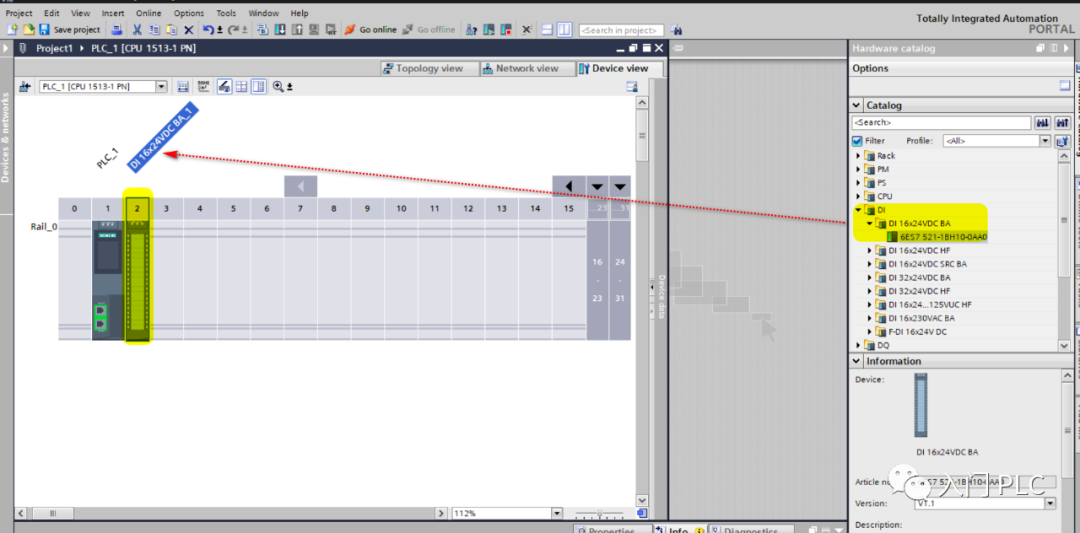Click the New project icon
This screenshot has width=1080, height=533.
(x=12, y=30)
